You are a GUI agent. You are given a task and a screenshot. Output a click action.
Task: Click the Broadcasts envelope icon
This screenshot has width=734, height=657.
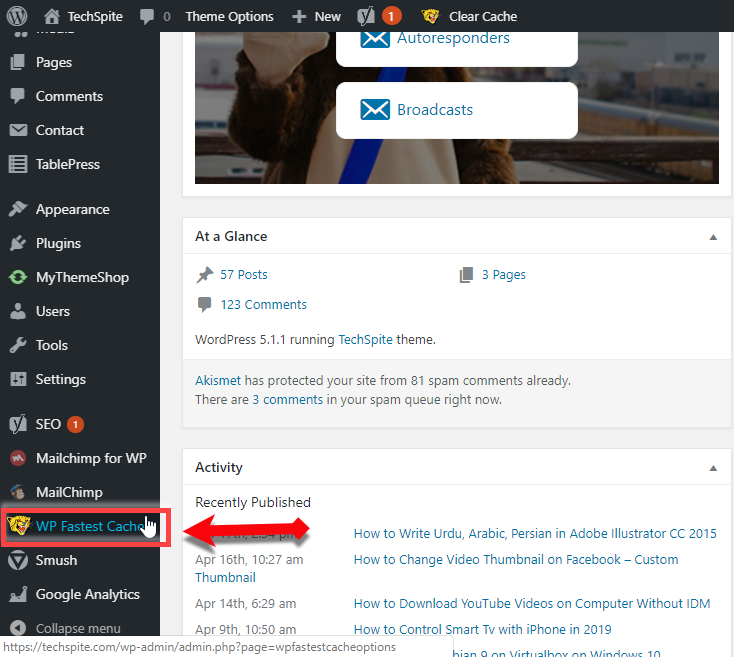coord(374,110)
